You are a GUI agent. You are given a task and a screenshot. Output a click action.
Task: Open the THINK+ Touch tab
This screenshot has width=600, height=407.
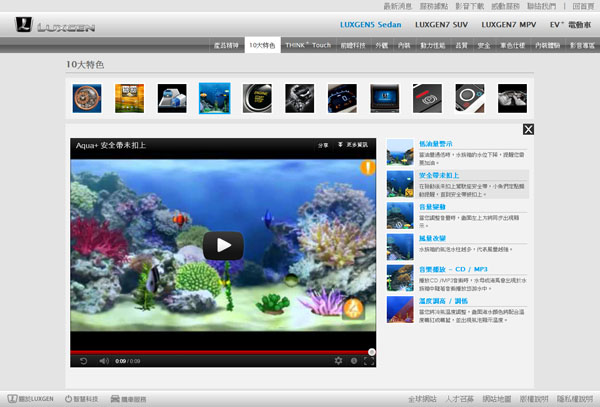tap(306, 45)
